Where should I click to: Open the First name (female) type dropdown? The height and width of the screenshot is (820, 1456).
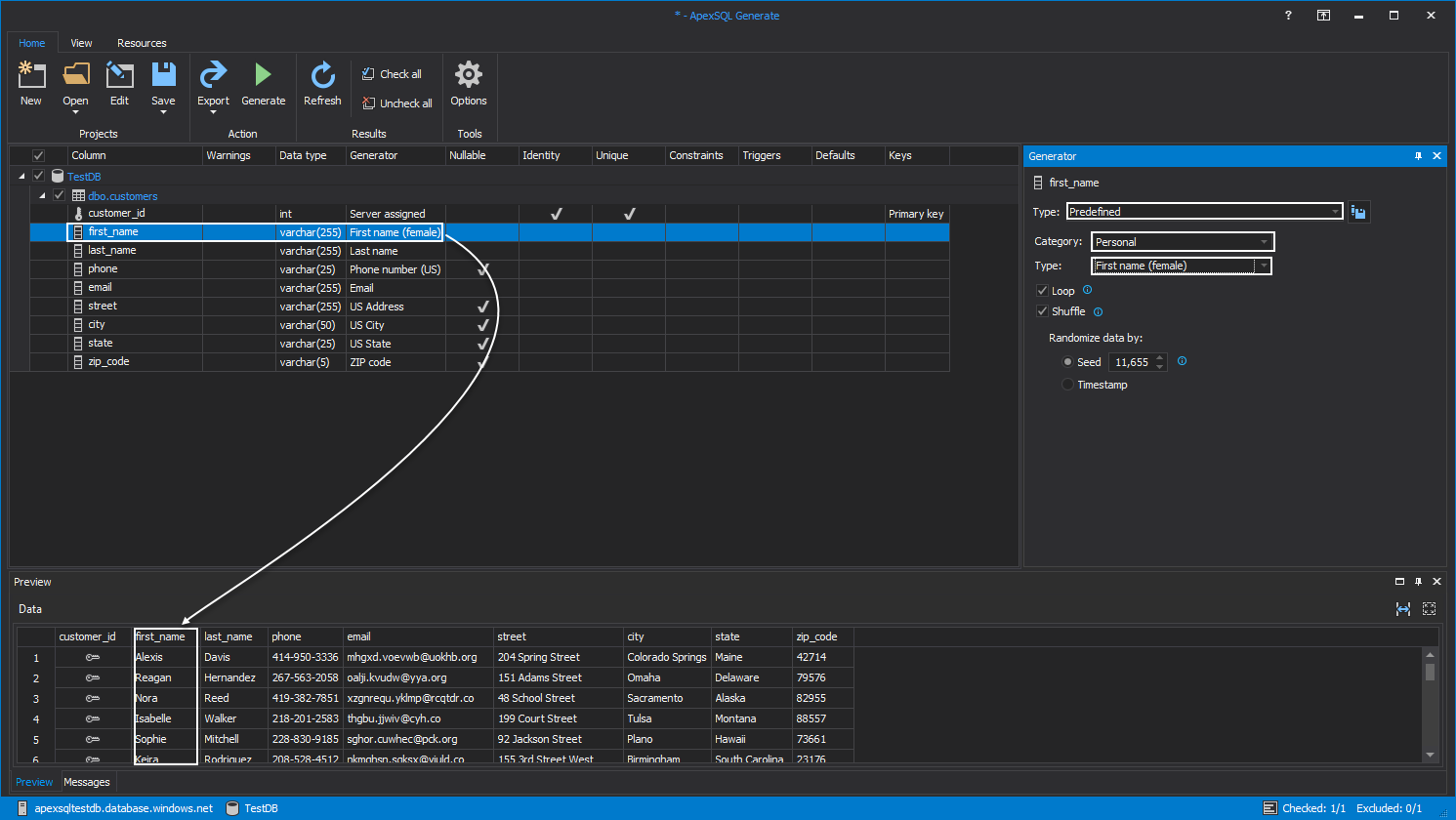pos(1181,266)
